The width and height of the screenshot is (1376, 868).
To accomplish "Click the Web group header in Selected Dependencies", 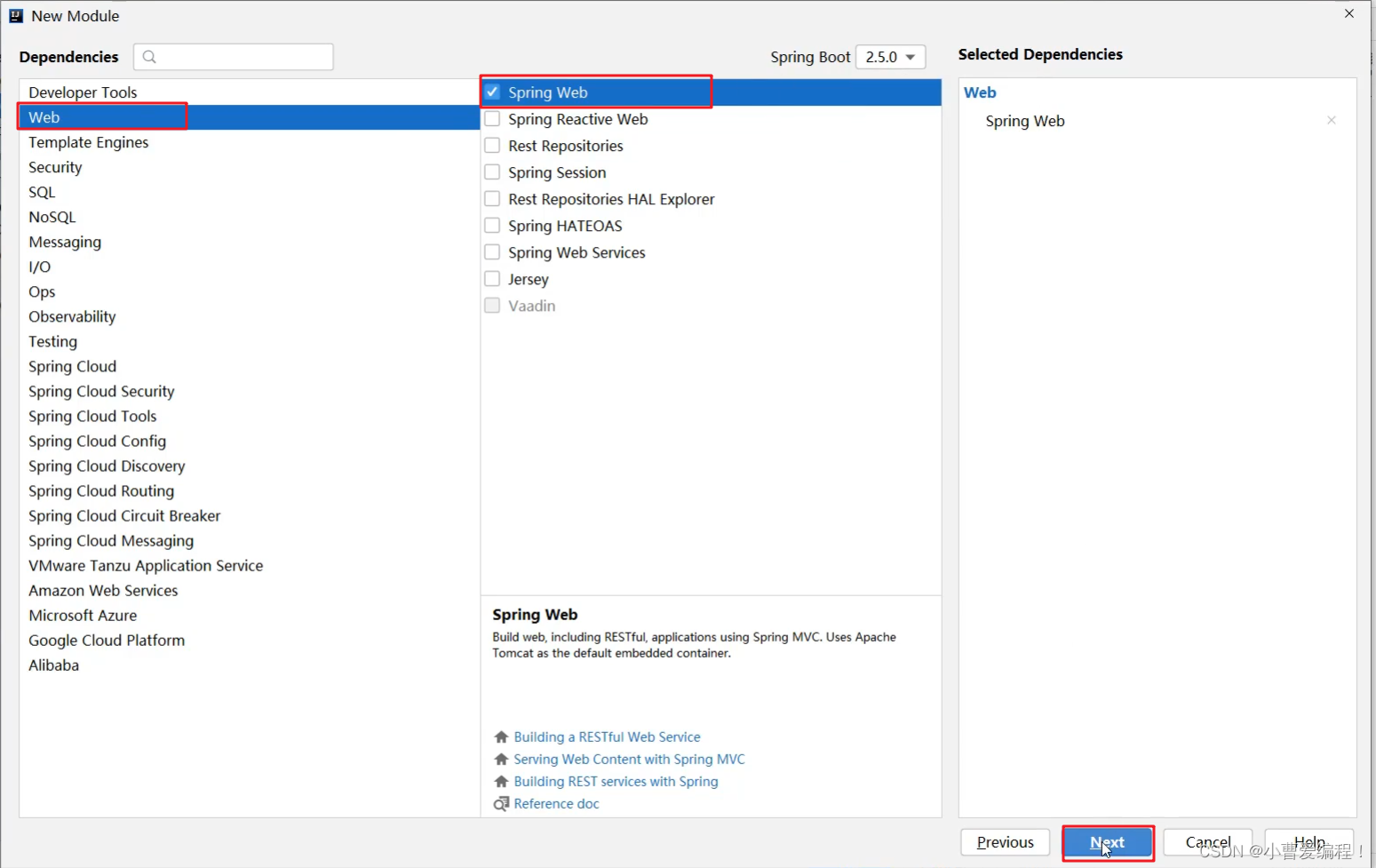I will tap(980, 92).
